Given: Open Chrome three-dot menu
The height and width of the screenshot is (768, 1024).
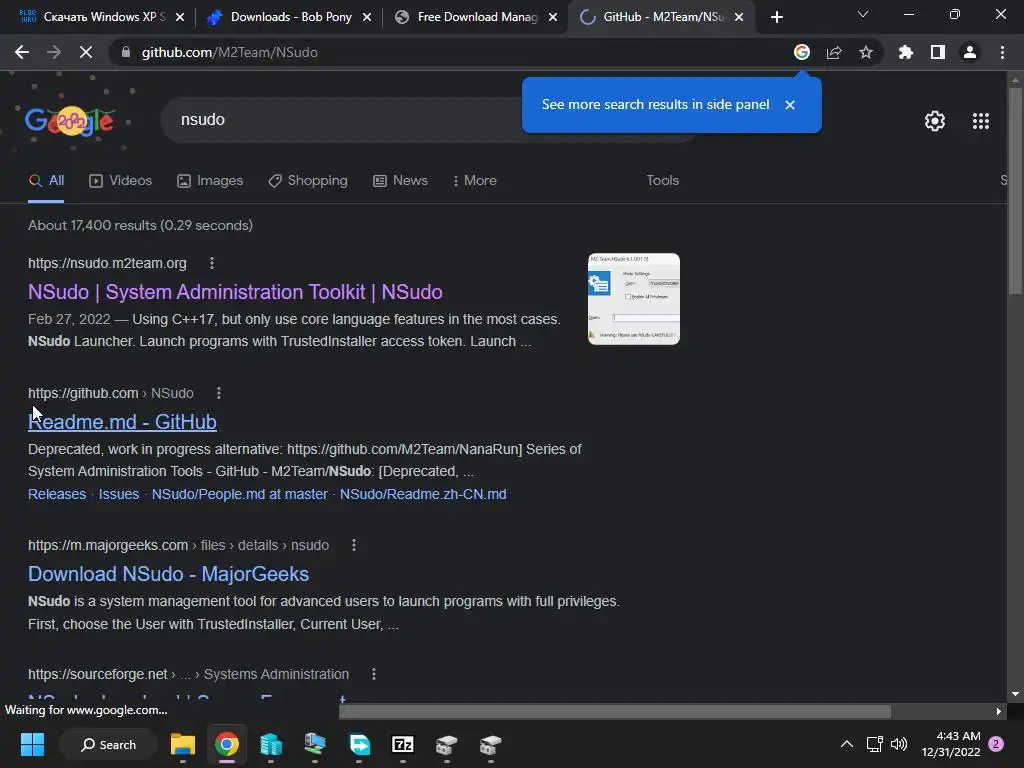Looking at the screenshot, I should coord(1002,52).
